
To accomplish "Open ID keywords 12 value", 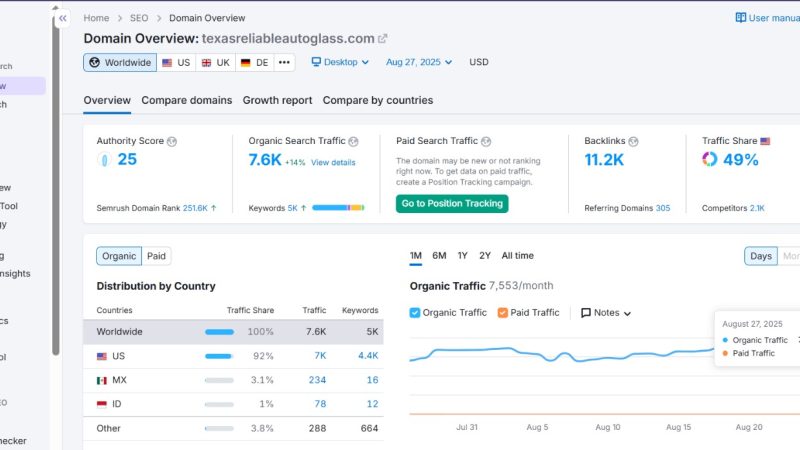I will click(372, 404).
